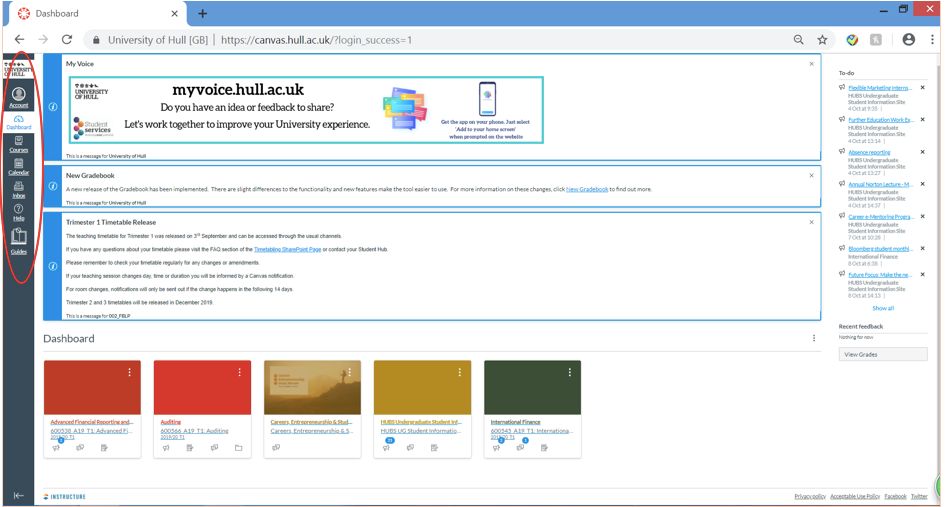This screenshot has width=946, height=507.
Task: Open Discussions icon on Careers, Entrepreneurship card
Action: click(x=276, y=447)
